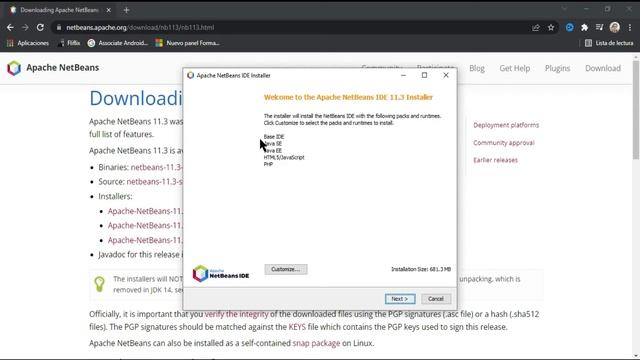Click the Installation Size text
Screen dimensions: 640x360
click(x=421, y=269)
